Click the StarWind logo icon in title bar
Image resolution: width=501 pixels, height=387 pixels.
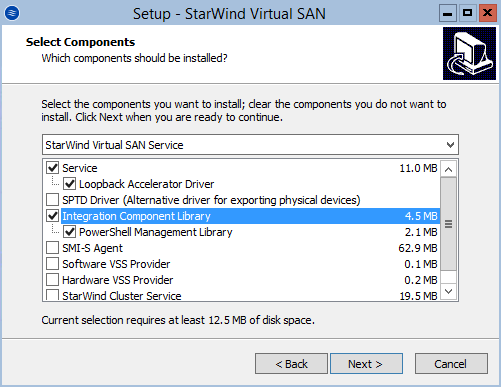tap(12, 13)
